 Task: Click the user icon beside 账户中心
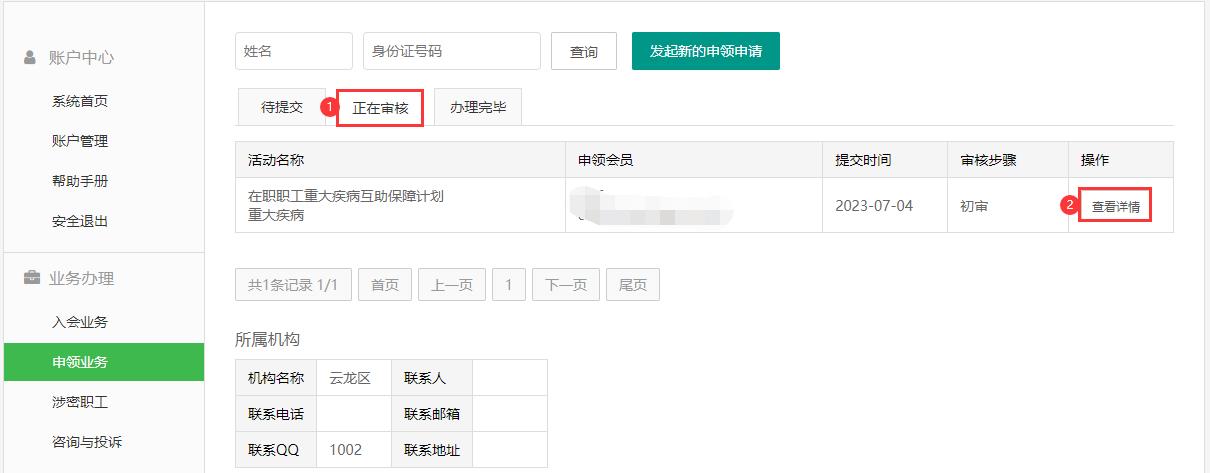coord(30,57)
